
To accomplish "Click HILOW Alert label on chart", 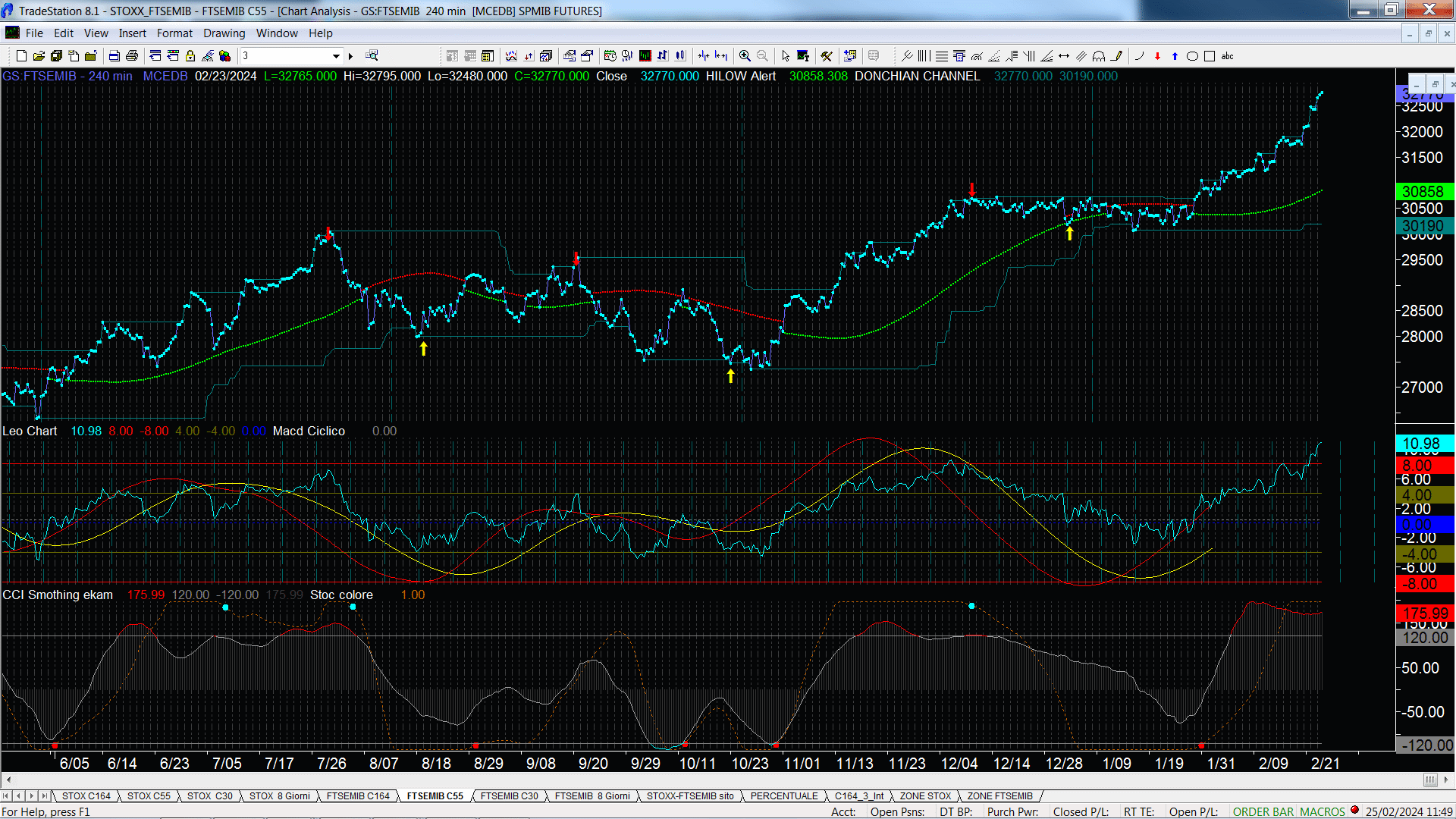I will (x=740, y=76).
